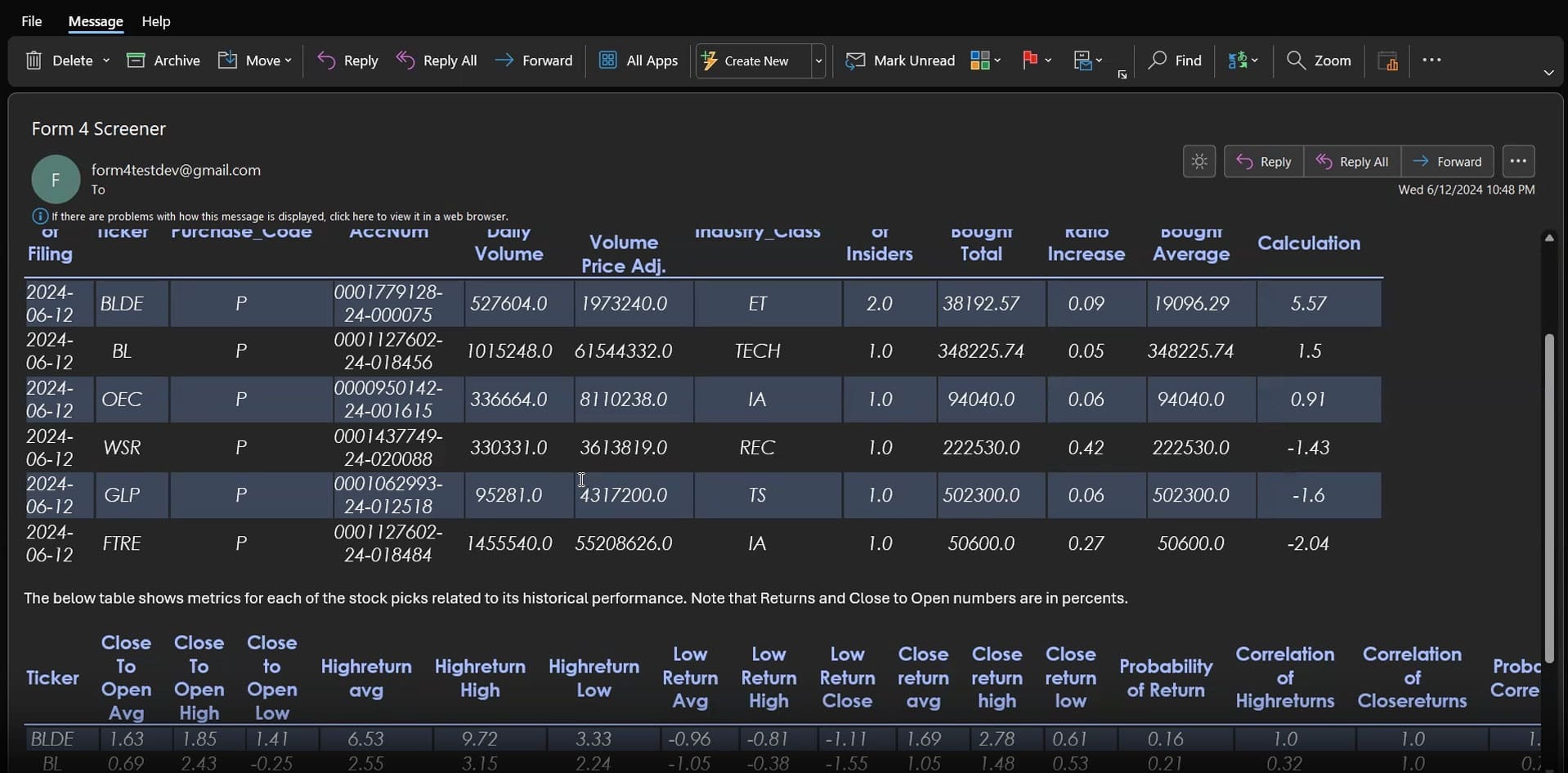Click the vertical scrollbar thumb

[1548, 498]
